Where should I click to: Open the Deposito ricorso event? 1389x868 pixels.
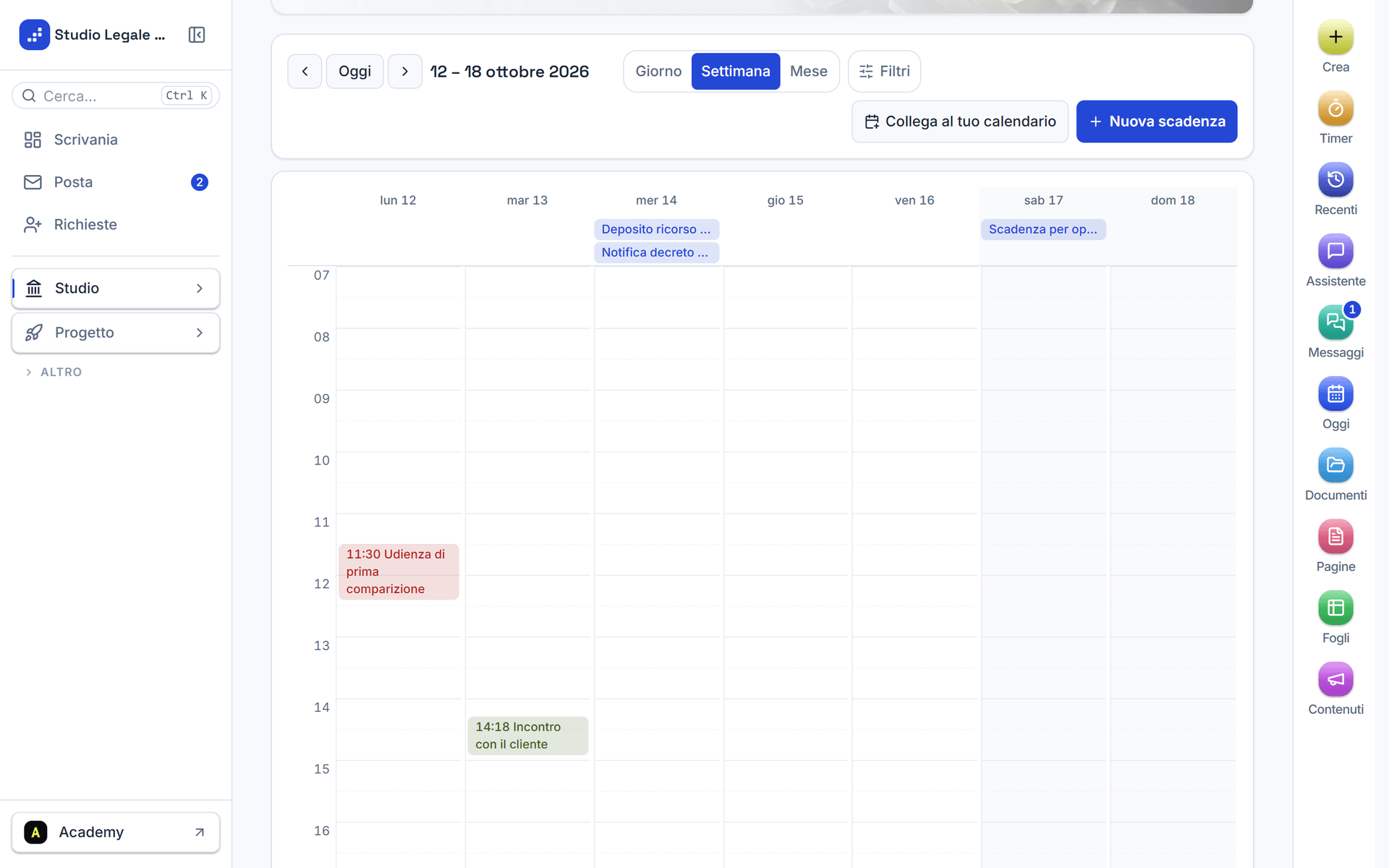[x=656, y=229]
